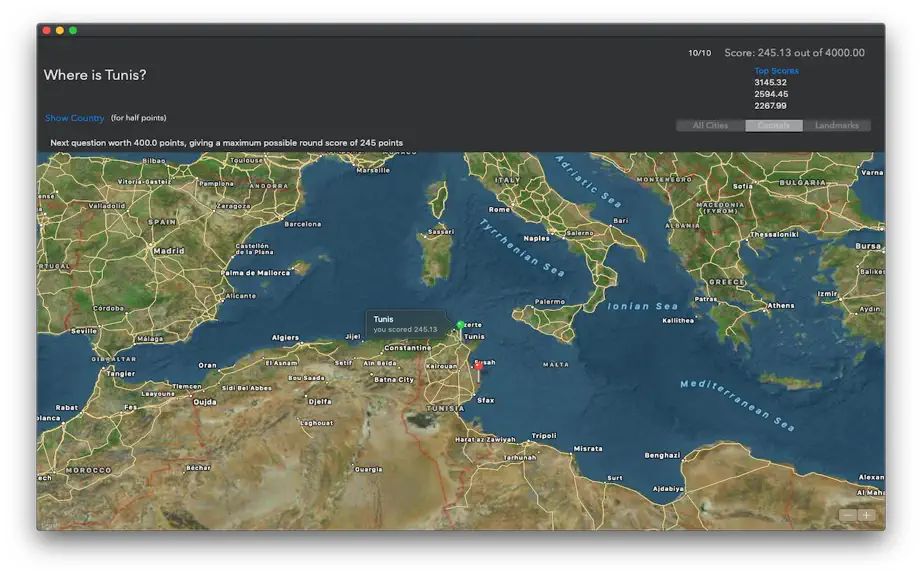Click the MALTA label on the map
The height and width of the screenshot is (576, 922).
(556, 364)
